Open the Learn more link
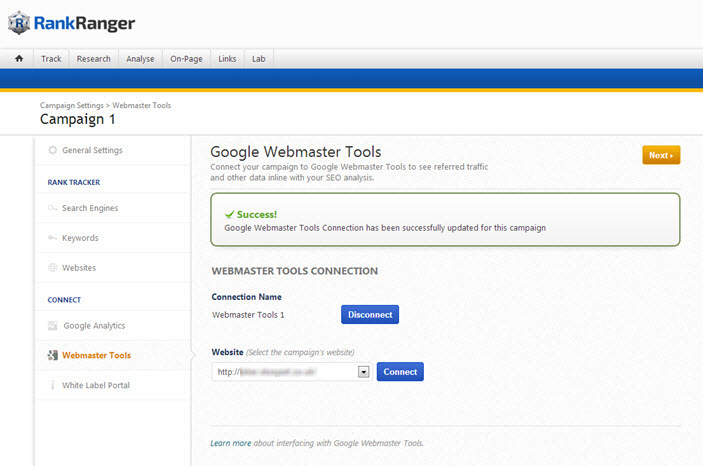The width and height of the screenshot is (703, 466). [230, 443]
